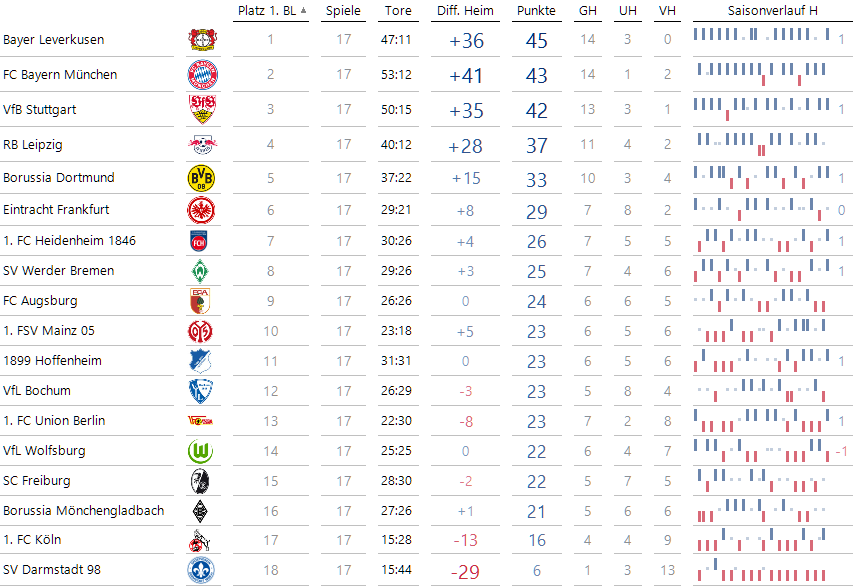Open the Borussia Mönchengladbach team link
865x587 pixels.
point(83,511)
